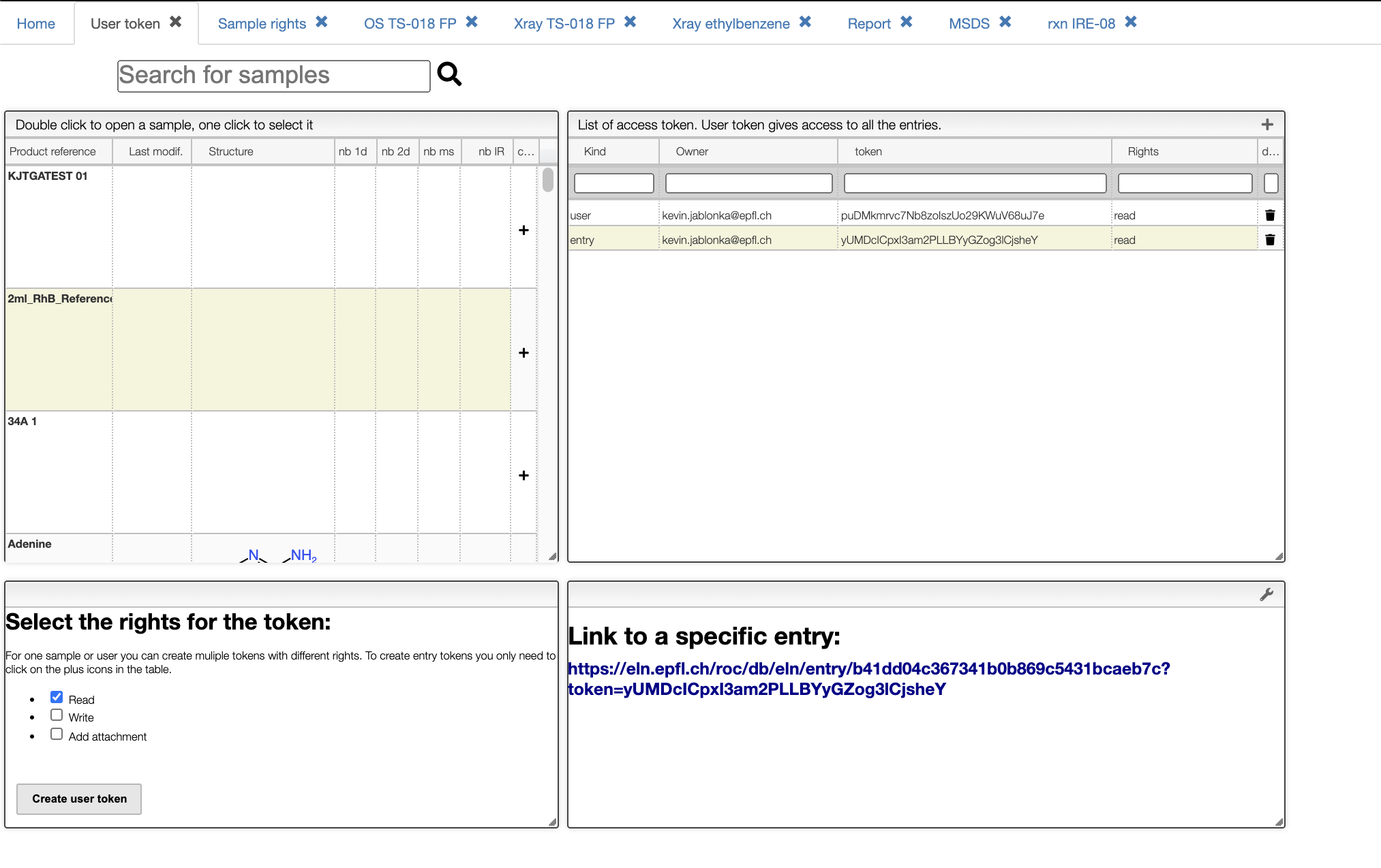Open the wrench settings icon of the link panel
This screenshot has height=868, width=1381.
point(1266,595)
